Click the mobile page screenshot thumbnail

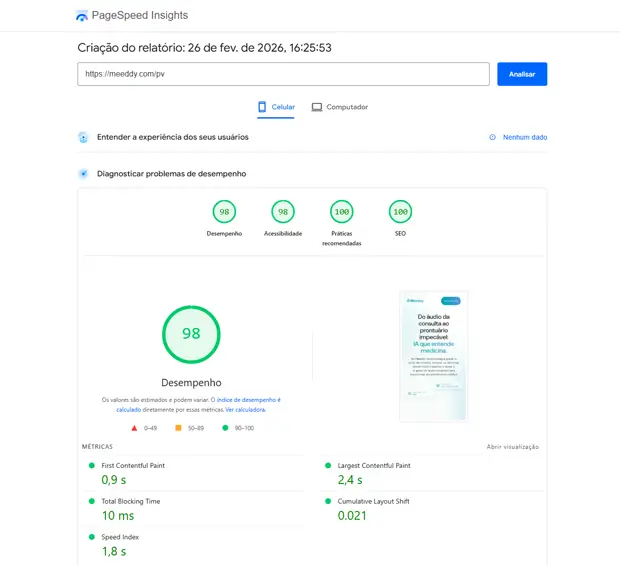(x=433, y=356)
